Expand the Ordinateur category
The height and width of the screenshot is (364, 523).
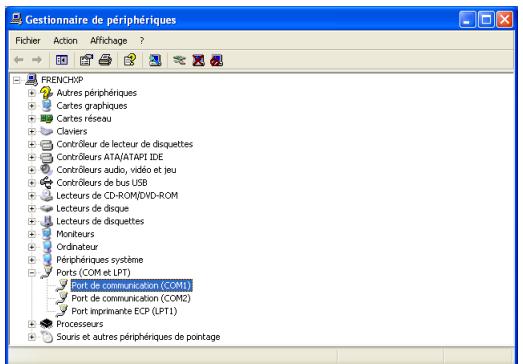[x=32, y=247]
